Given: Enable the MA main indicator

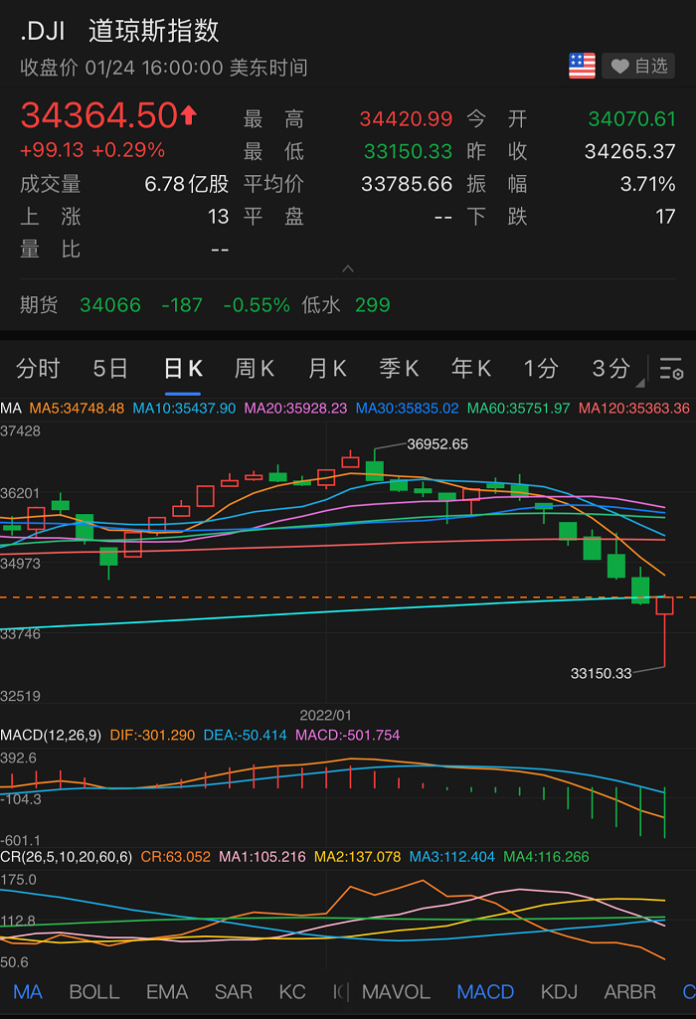Looking at the screenshot, I should [28, 992].
